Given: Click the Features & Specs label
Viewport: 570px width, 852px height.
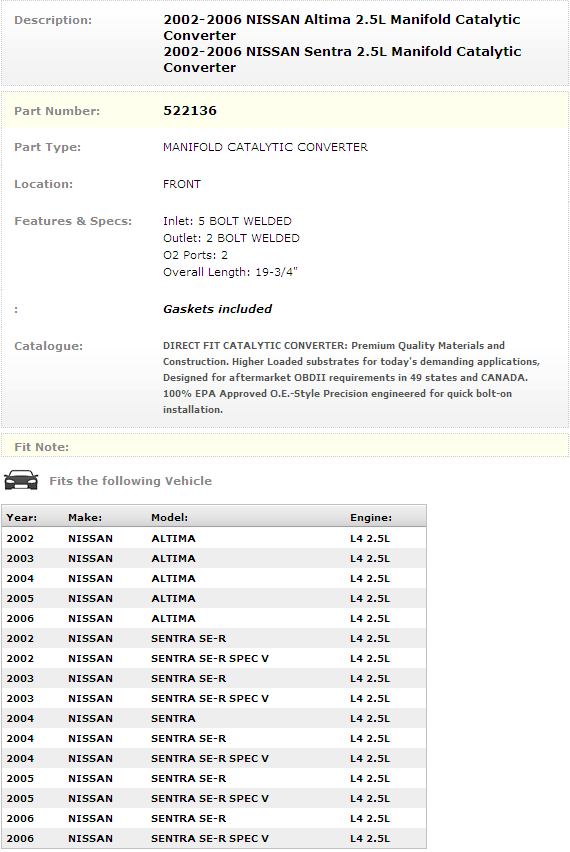Looking at the screenshot, I should pos(73,221).
